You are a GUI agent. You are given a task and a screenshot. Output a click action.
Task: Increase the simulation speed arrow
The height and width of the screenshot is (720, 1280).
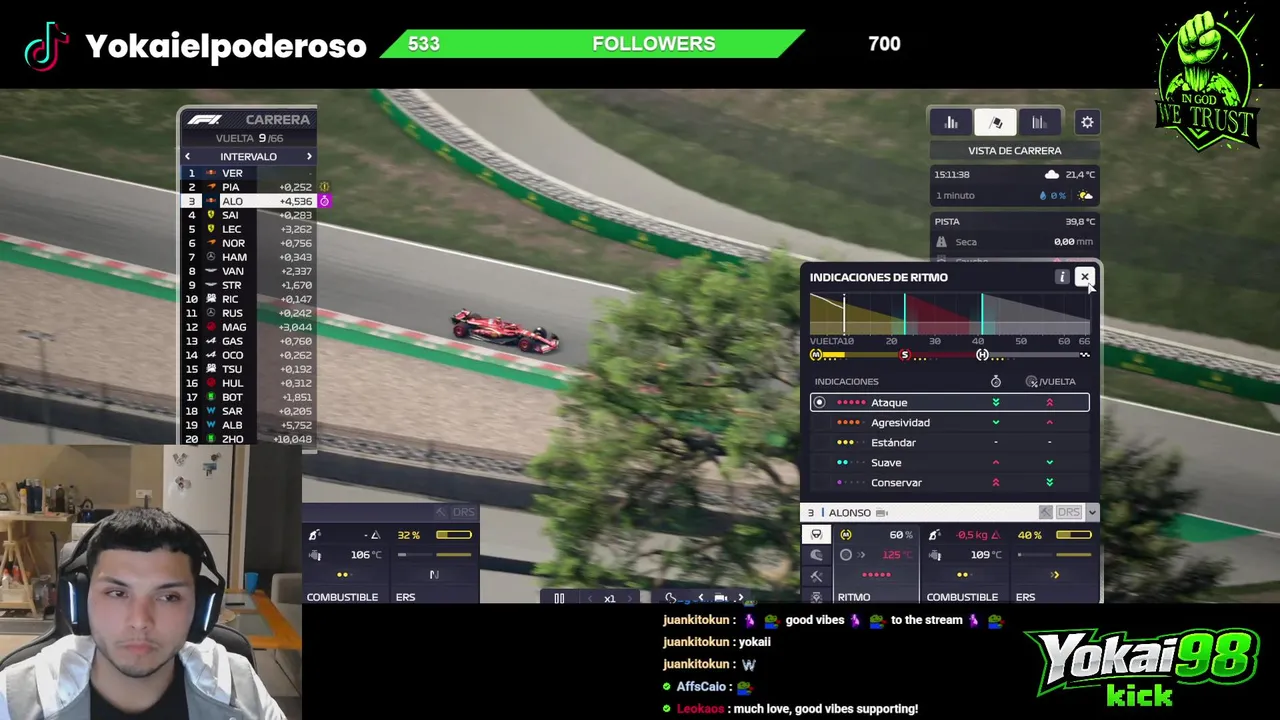click(x=630, y=598)
